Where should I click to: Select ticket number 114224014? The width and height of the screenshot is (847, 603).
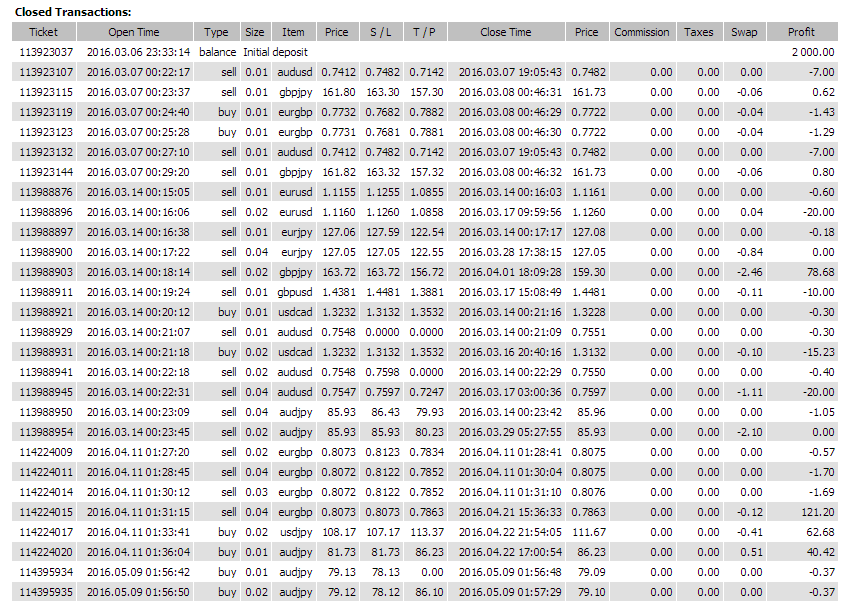[x=46, y=492]
